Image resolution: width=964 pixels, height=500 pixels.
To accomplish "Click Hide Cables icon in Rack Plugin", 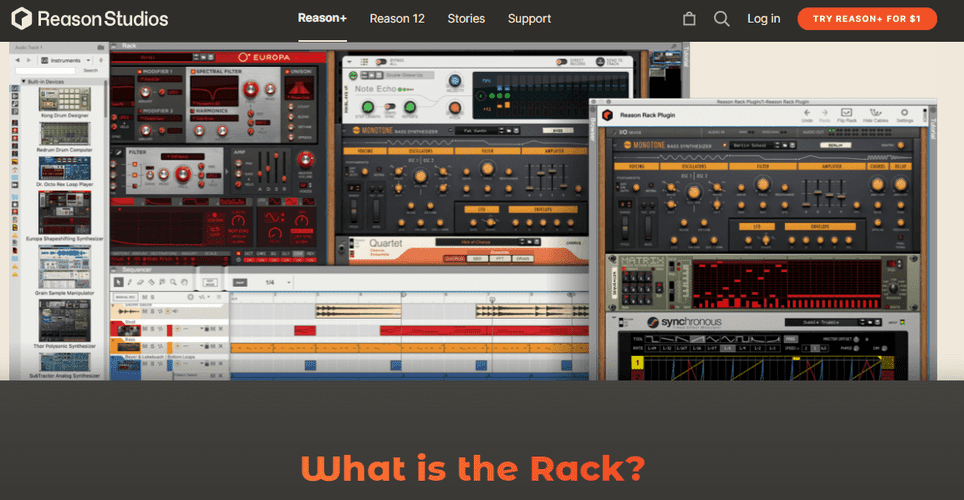I will pos(875,115).
